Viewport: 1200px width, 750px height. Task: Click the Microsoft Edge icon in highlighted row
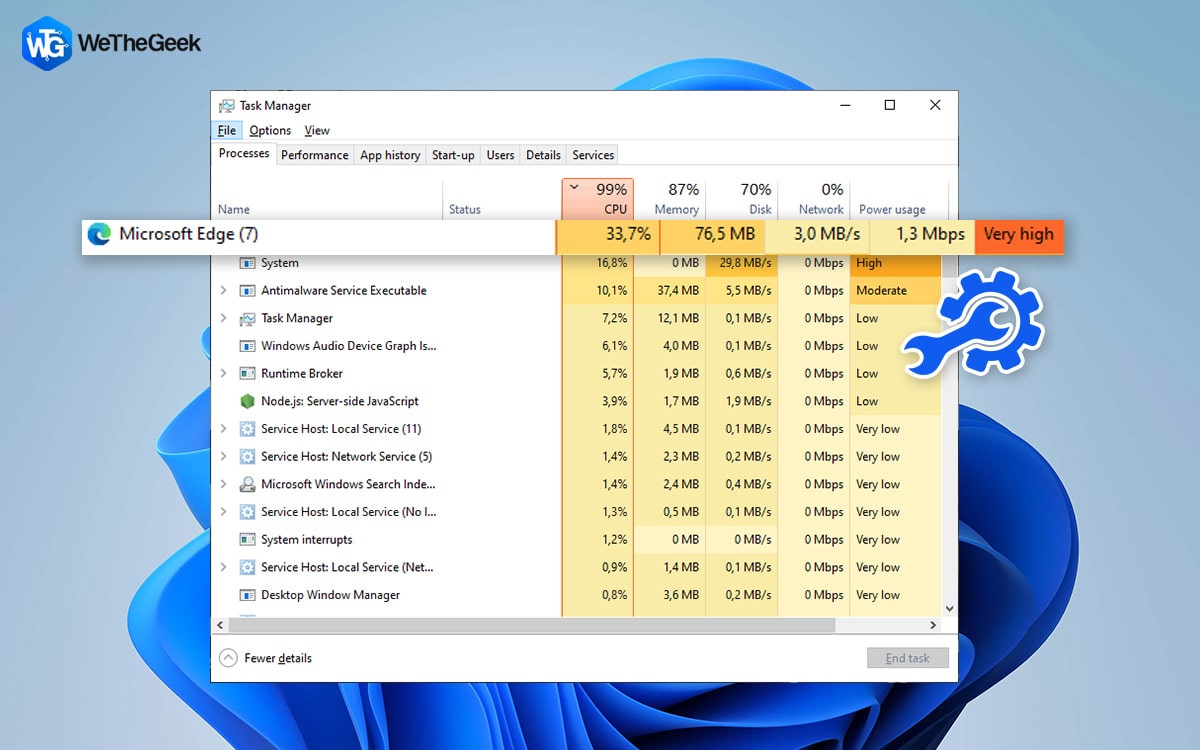tap(99, 235)
